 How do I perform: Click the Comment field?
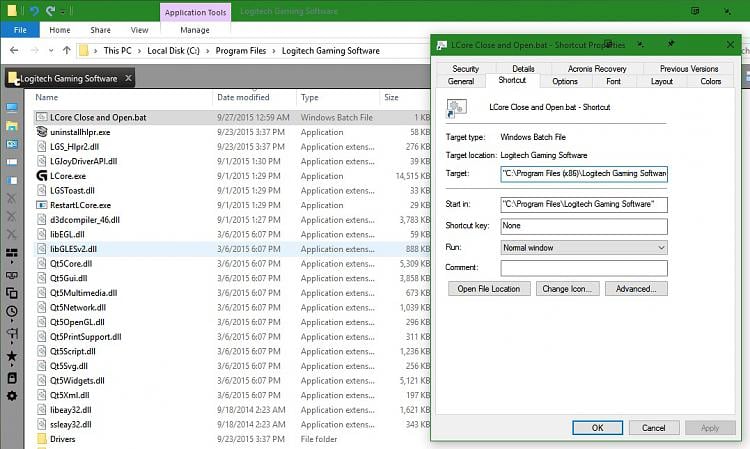pos(584,268)
